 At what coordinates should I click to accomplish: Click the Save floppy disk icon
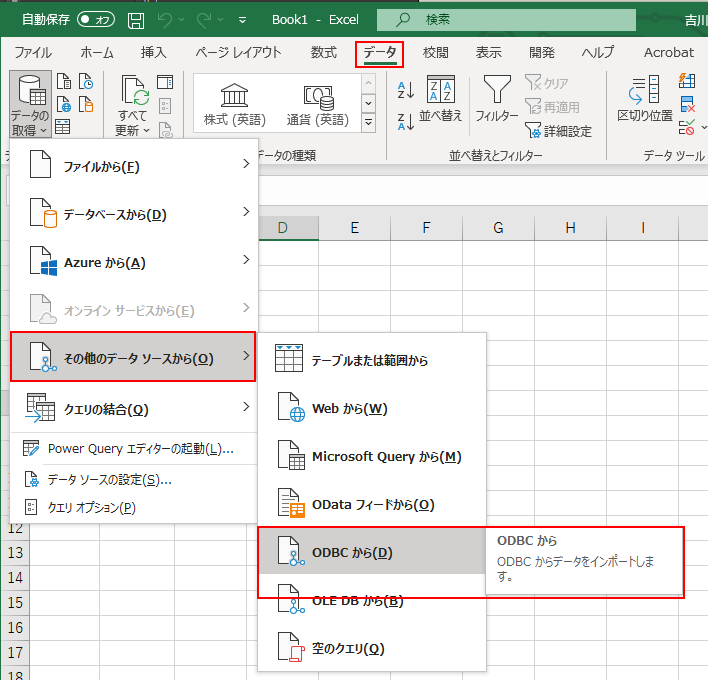click(x=136, y=20)
